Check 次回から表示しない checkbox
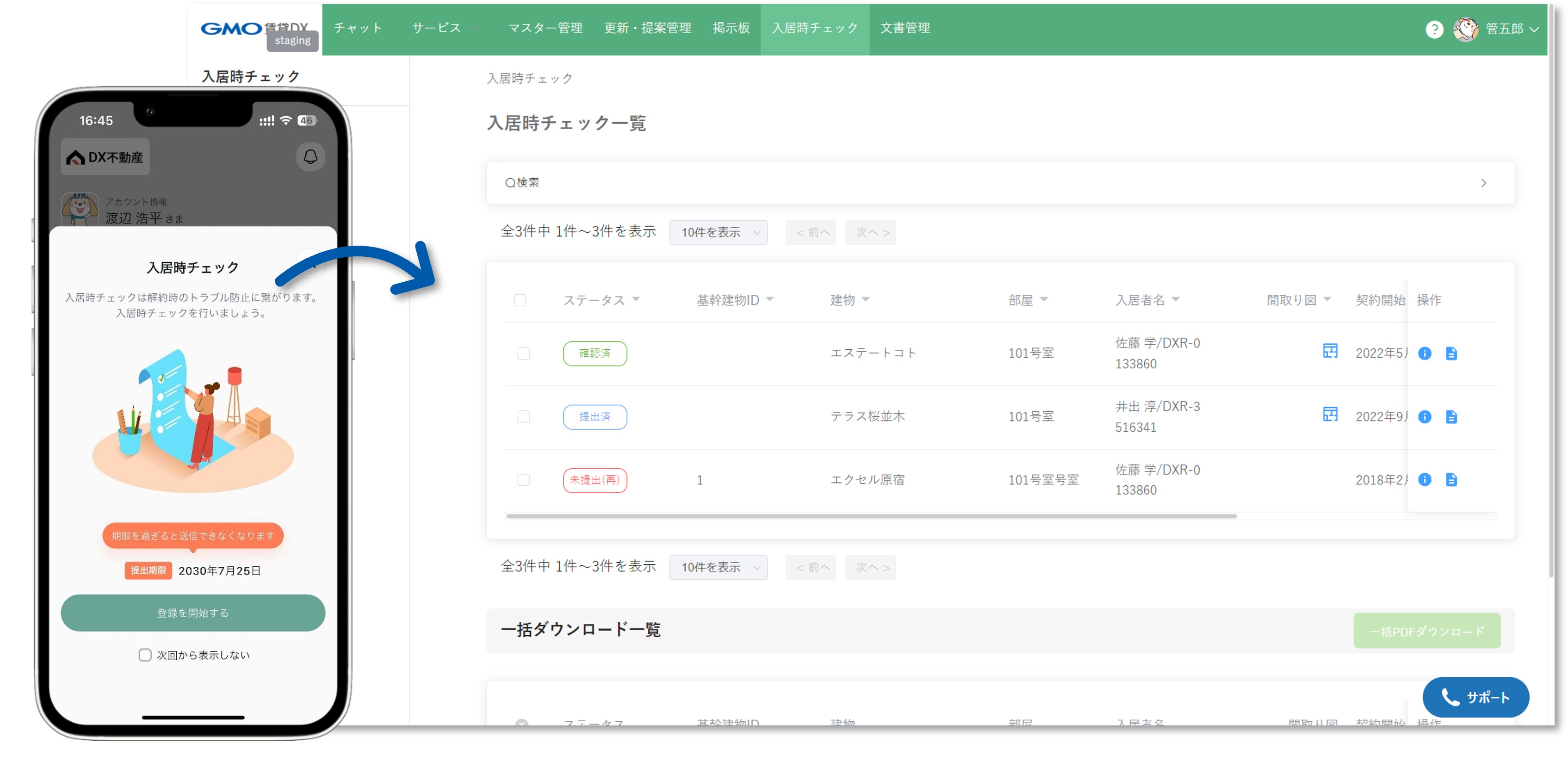 [145, 655]
